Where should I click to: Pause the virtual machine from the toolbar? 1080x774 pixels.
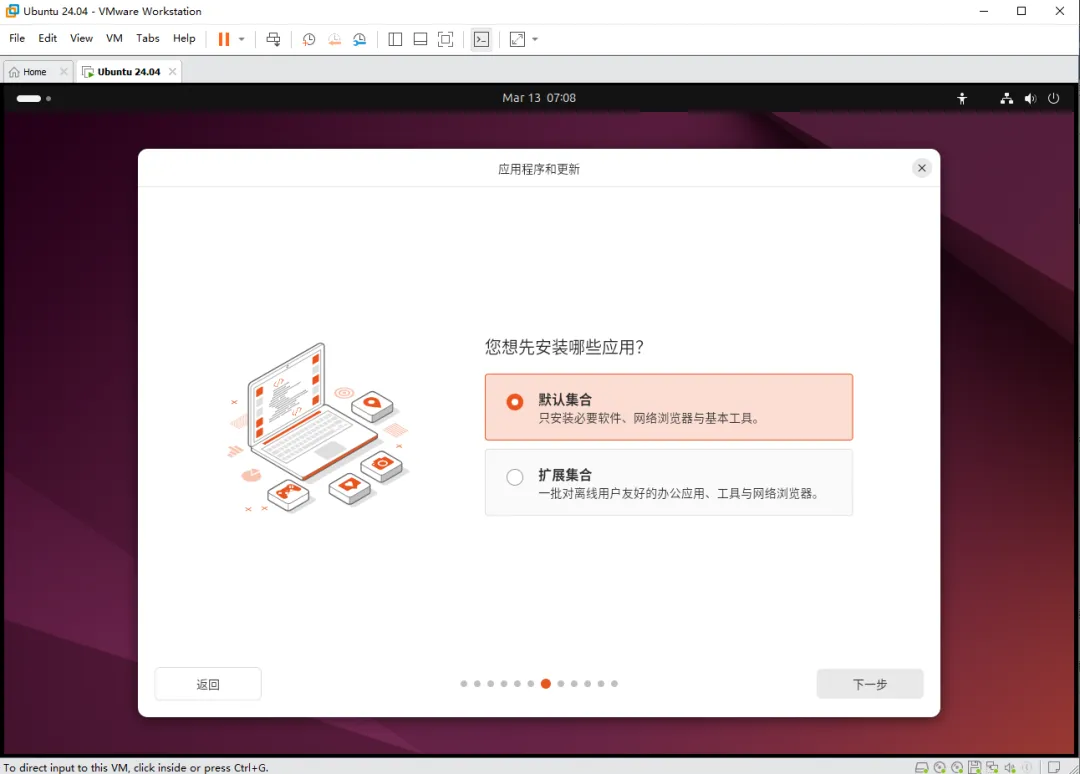pyautogui.click(x=224, y=39)
